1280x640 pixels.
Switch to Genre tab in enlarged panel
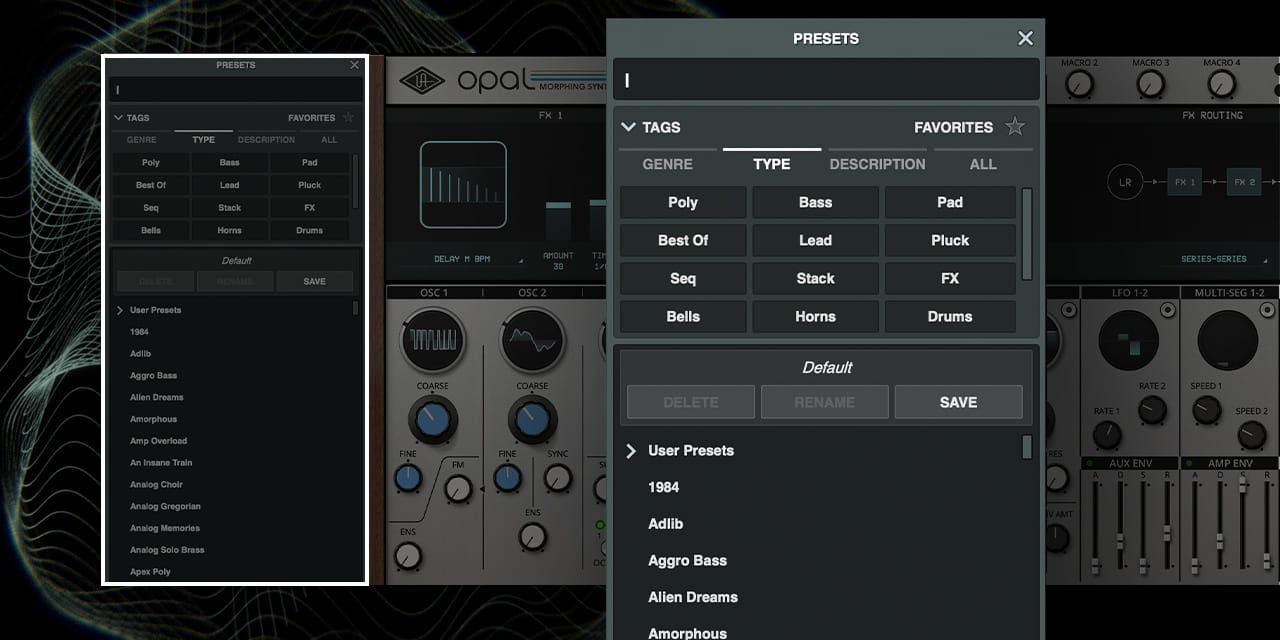click(x=667, y=164)
